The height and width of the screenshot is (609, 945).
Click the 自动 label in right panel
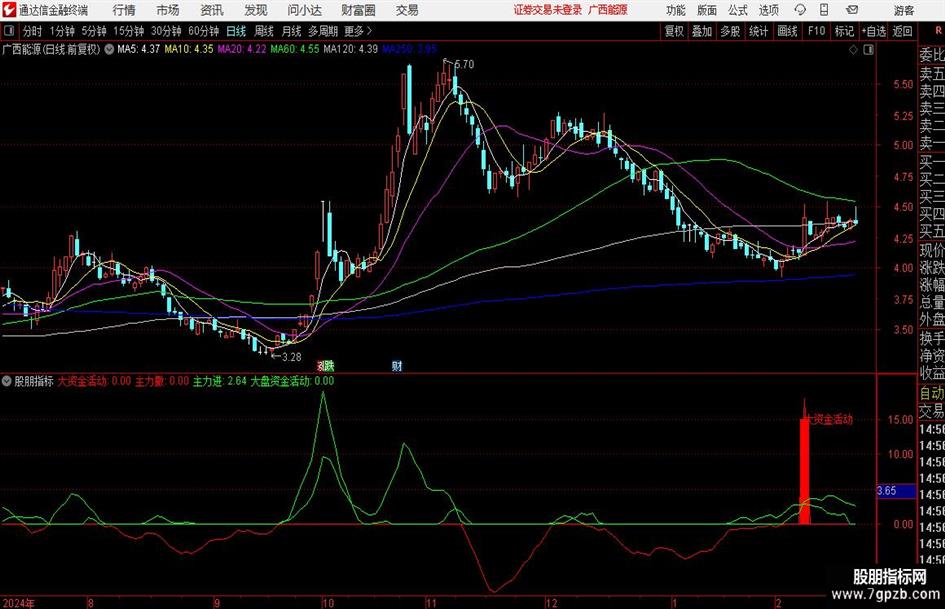point(931,393)
